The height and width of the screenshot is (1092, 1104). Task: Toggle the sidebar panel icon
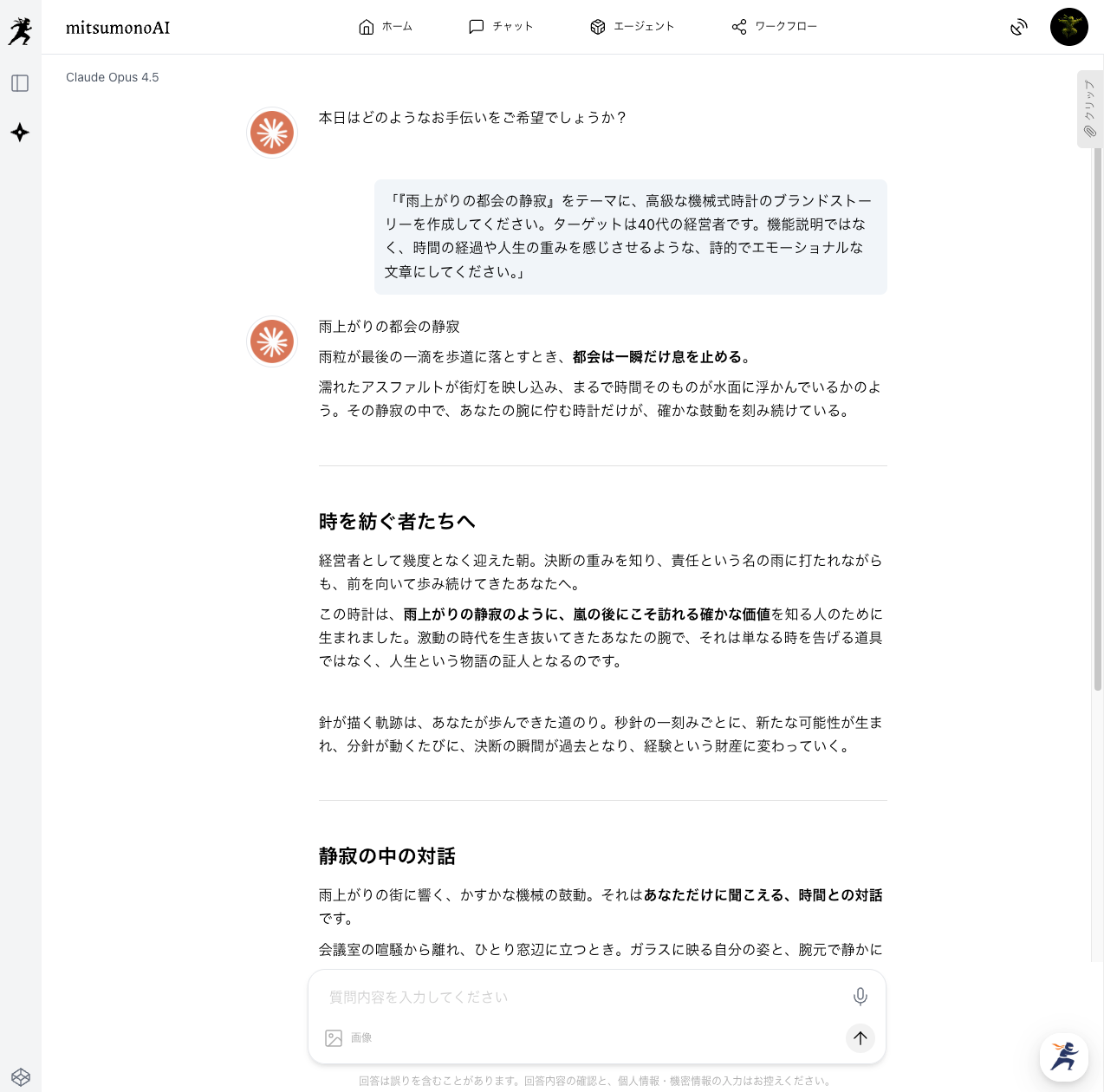[20, 83]
